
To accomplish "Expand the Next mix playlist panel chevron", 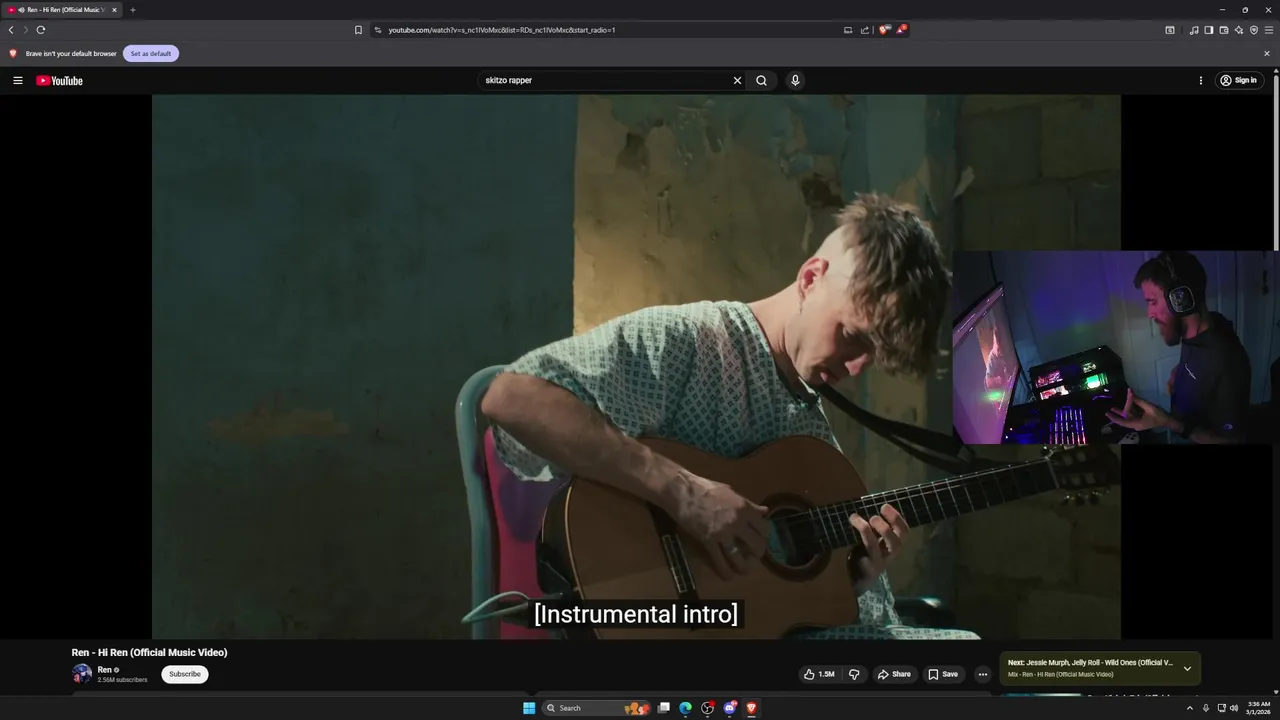I will tap(1187, 668).
